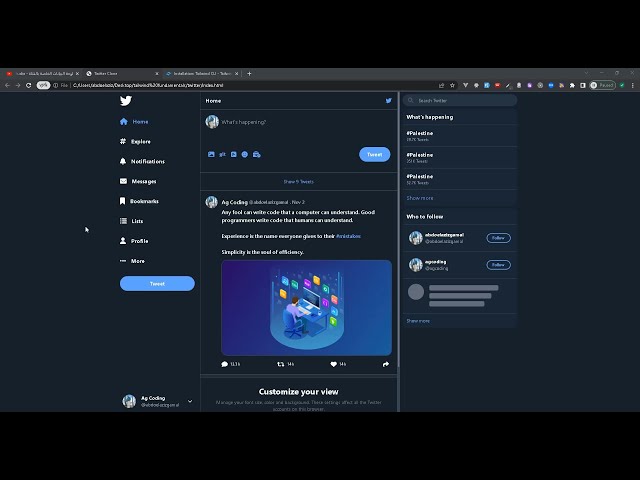Switch to the Twitter Clone browser tab
Image resolution: width=640 pixels, height=480 pixels.
pyautogui.click(x=121, y=73)
